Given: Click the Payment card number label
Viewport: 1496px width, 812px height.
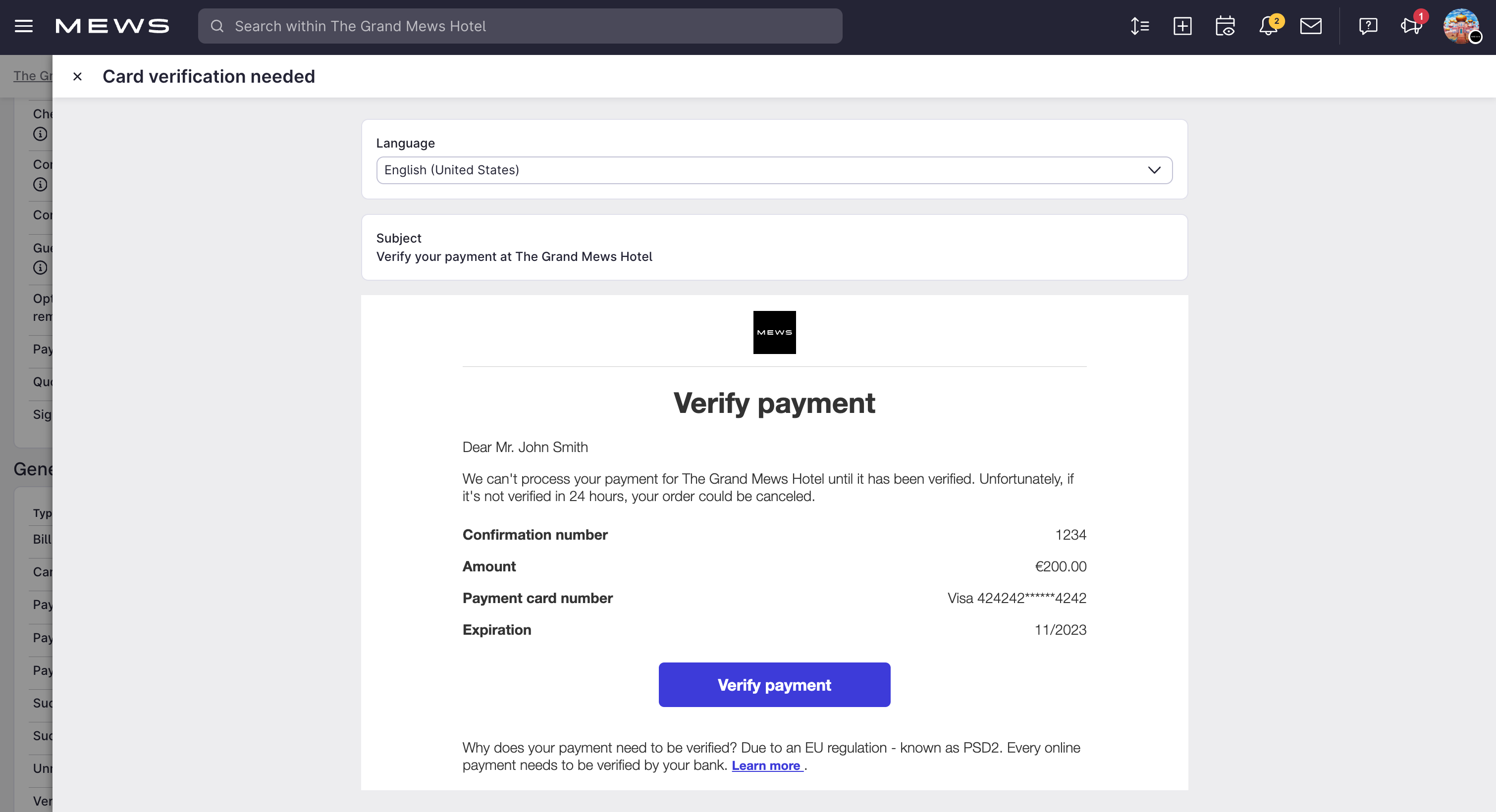Looking at the screenshot, I should tap(537, 599).
